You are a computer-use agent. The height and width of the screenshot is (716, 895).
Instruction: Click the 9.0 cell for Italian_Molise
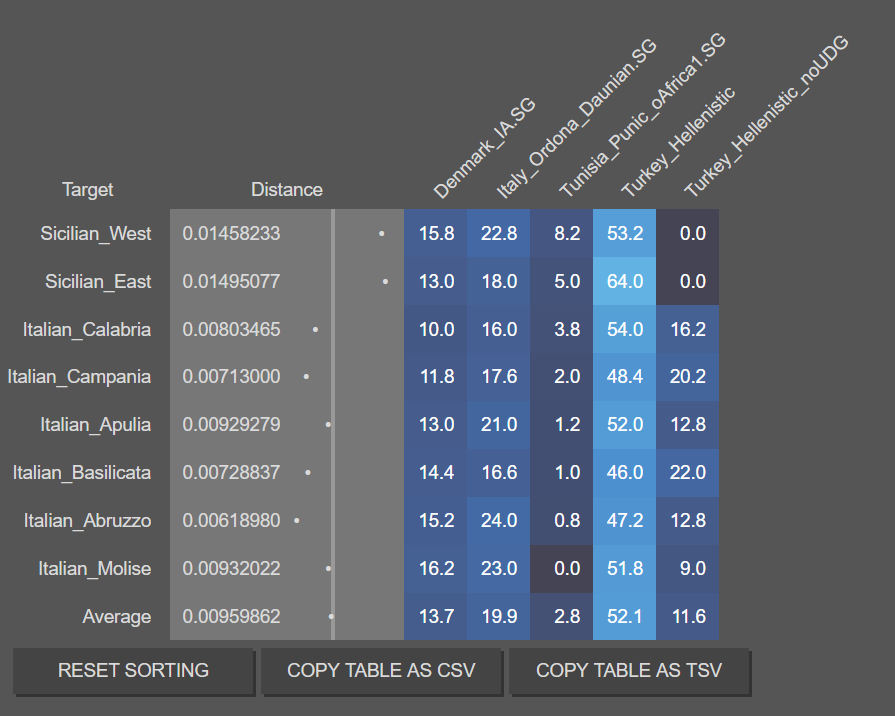(x=687, y=569)
